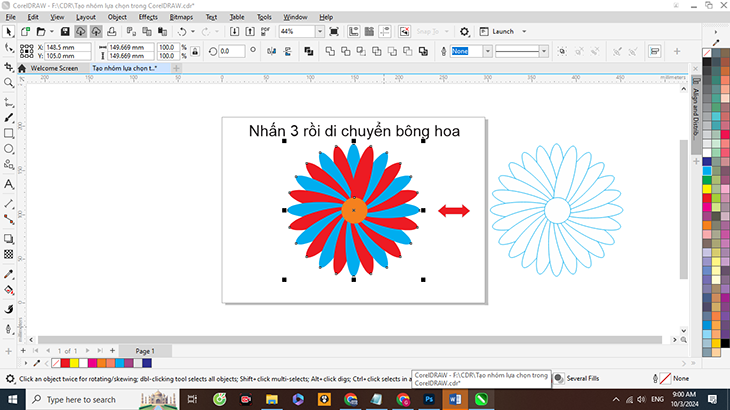Toggle the lock ratio padlock

pyautogui.click(x=195, y=51)
